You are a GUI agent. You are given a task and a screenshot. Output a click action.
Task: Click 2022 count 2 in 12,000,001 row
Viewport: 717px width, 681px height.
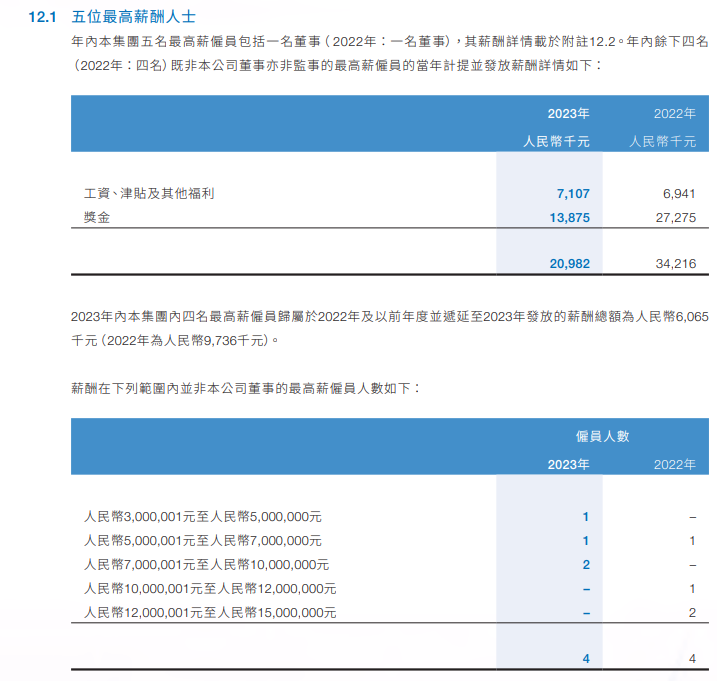pyautogui.click(x=692, y=613)
